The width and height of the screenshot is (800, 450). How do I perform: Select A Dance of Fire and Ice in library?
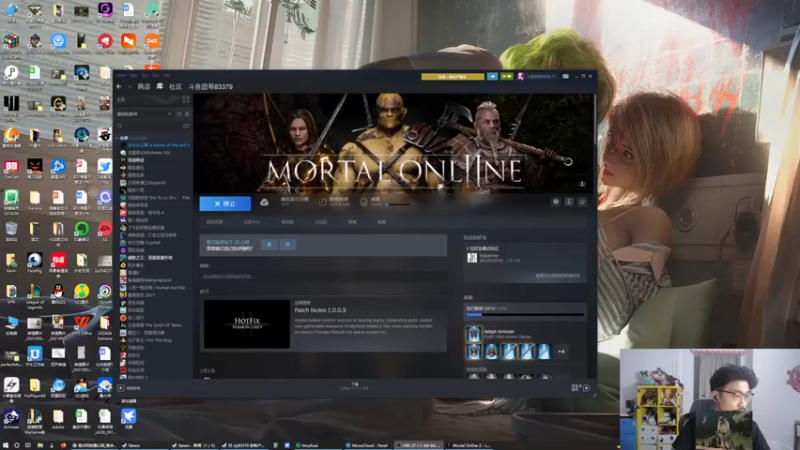pyautogui.click(x=155, y=145)
